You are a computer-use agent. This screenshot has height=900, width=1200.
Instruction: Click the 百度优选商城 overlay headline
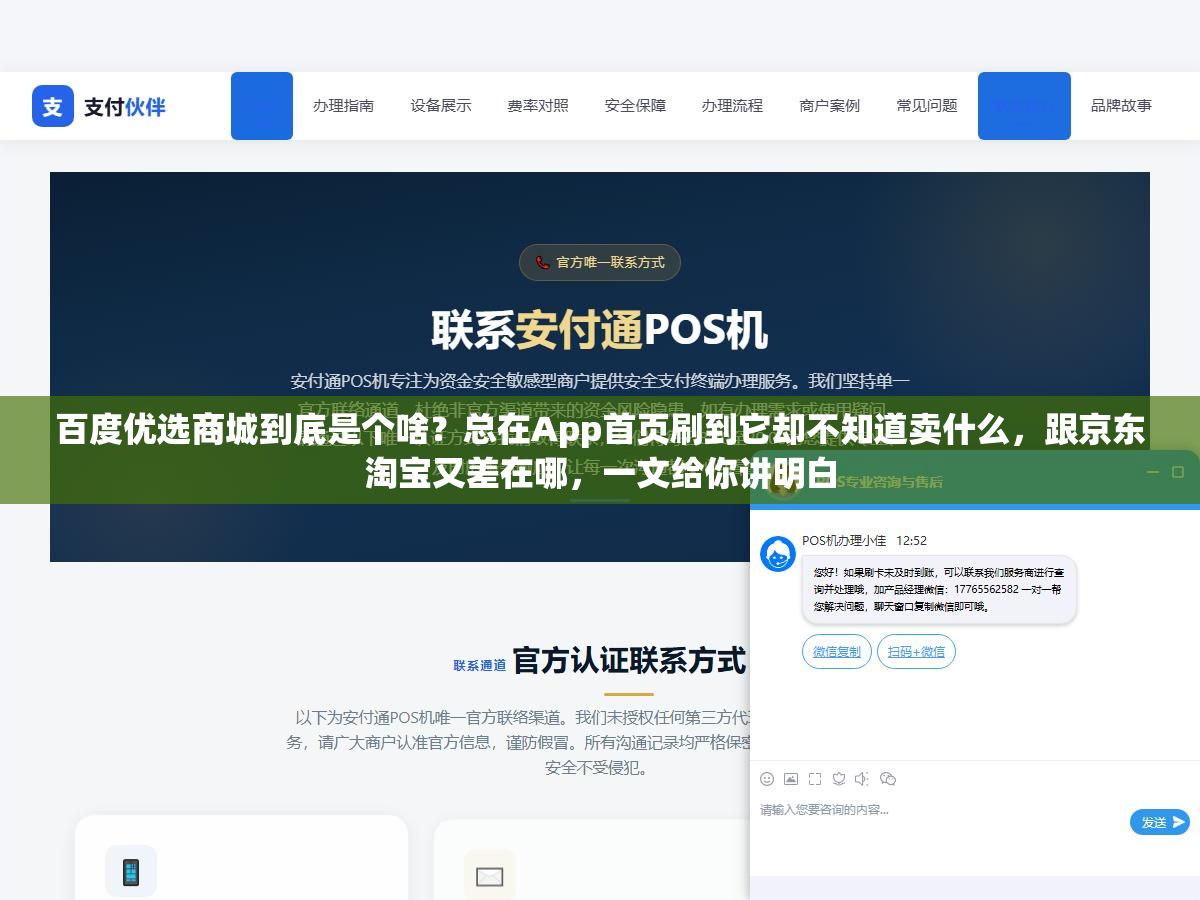point(600,451)
